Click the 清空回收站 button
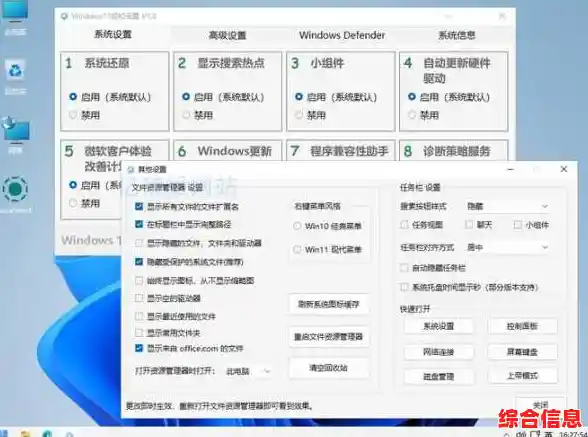The image size is (588, 437). click(329, 368)
